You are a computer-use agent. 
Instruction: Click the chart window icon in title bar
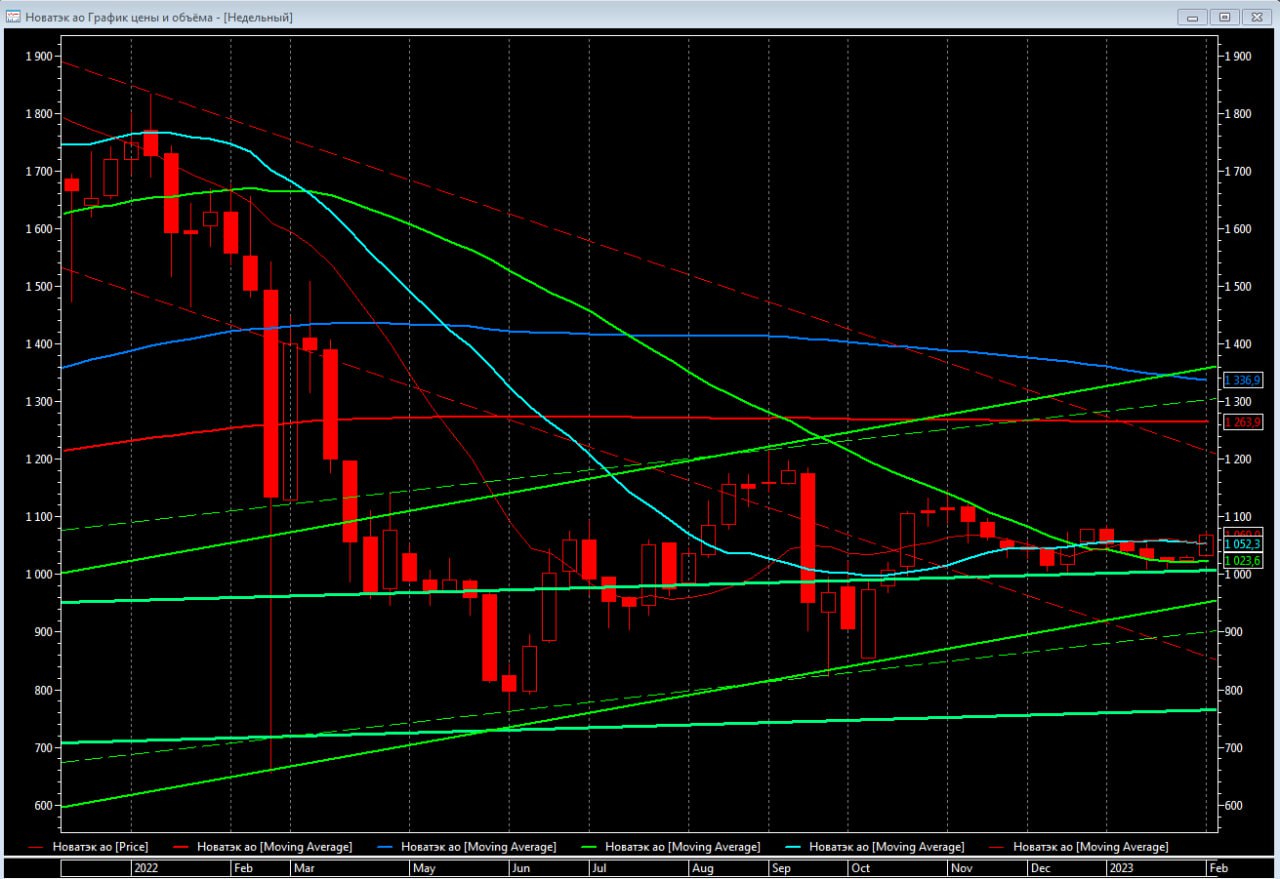(13, 17)
